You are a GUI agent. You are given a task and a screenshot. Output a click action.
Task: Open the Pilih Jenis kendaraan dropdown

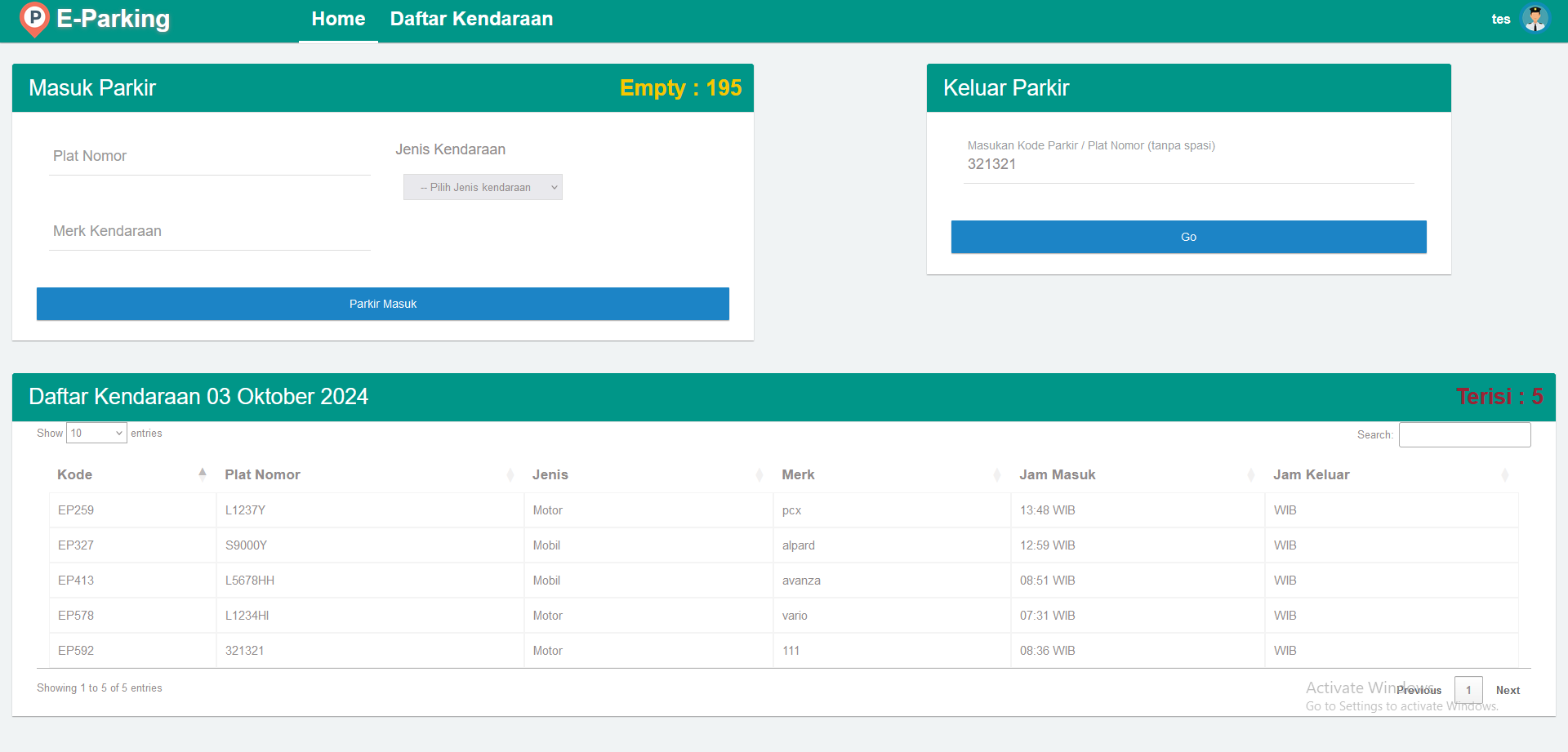pyautogui.click(x=482, y=187)
